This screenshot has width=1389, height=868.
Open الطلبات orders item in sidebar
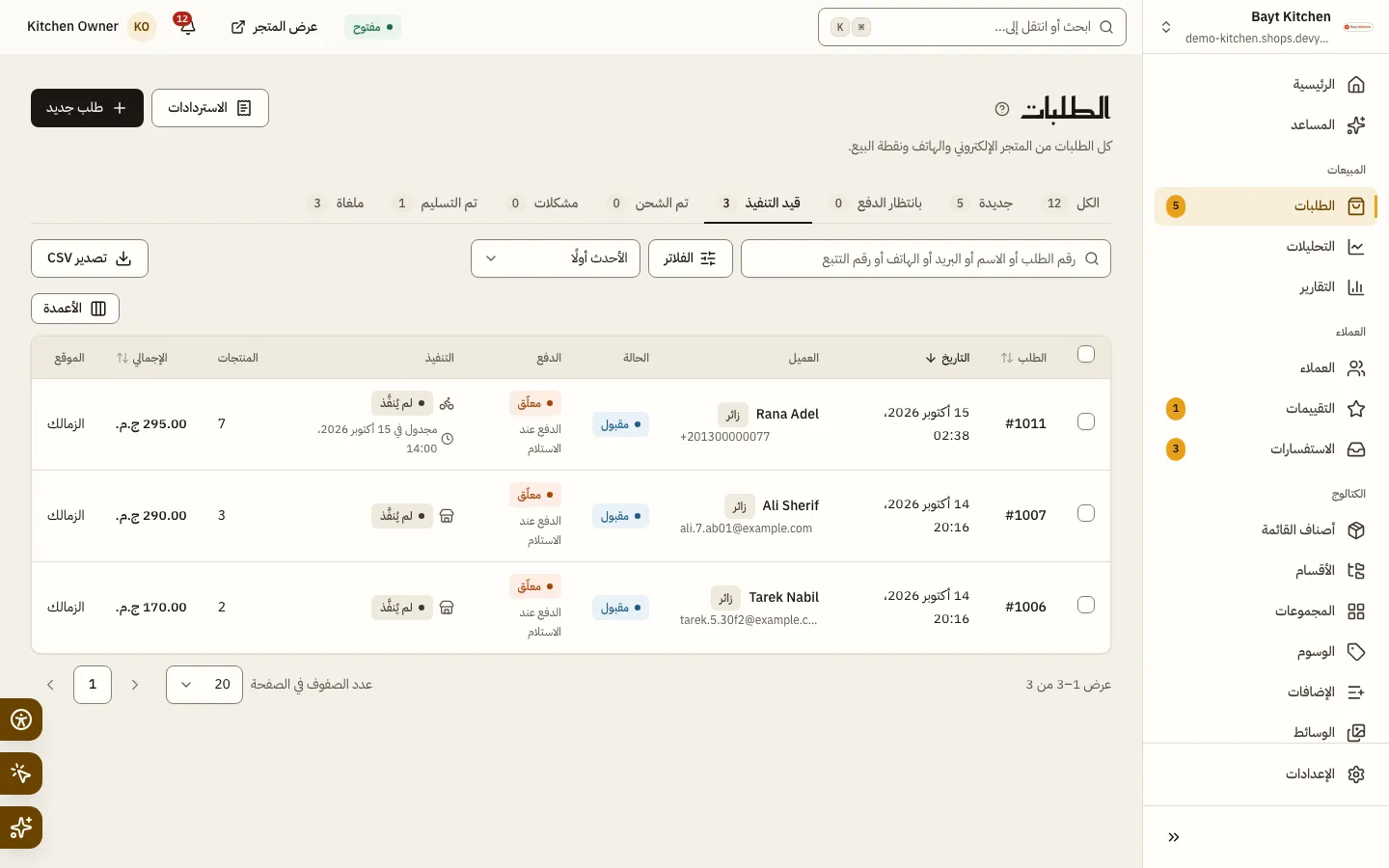point(1266,206)
